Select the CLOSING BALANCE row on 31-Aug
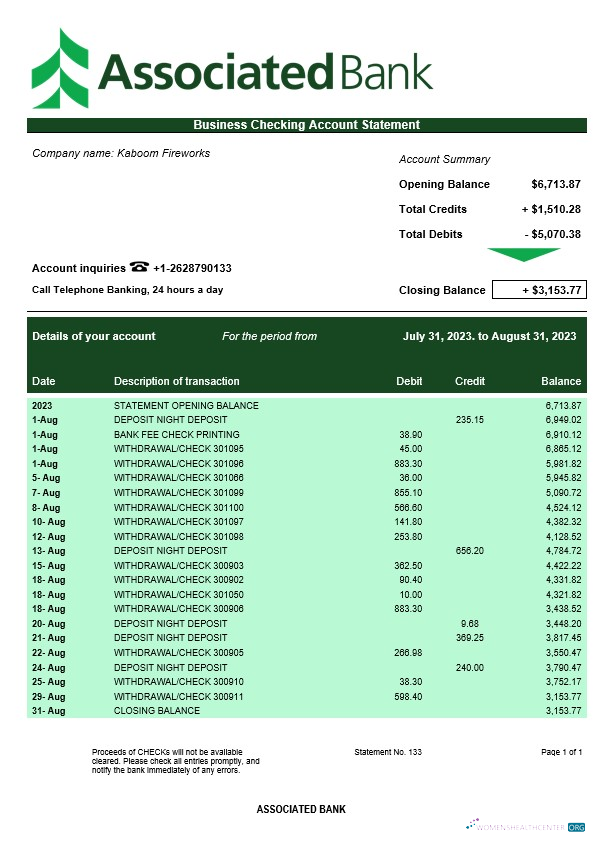 pyautogui.click(x=307, y=710)
